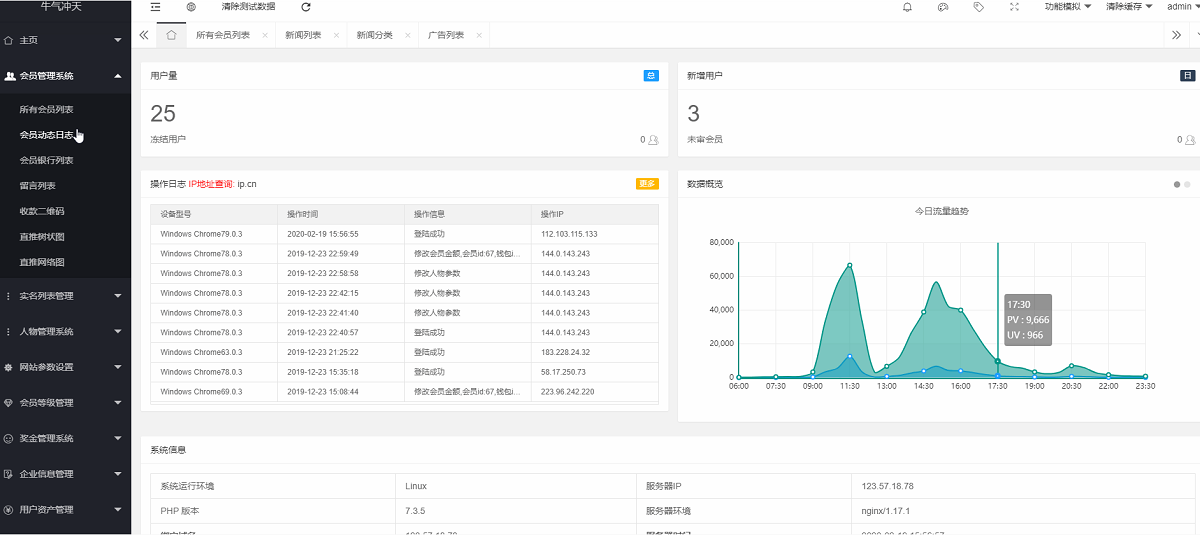Image resolution: width=1200 pixels, height=535 pixels.
Task: Toggle fullscreen mode icon
Action: pyautogui.click(x=1014, y=7)
